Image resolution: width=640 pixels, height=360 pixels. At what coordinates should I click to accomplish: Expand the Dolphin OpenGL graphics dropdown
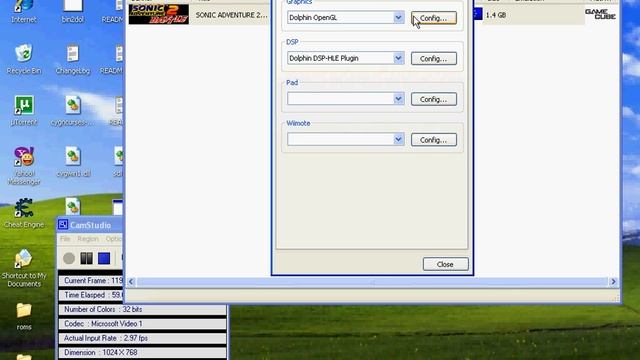398,18
